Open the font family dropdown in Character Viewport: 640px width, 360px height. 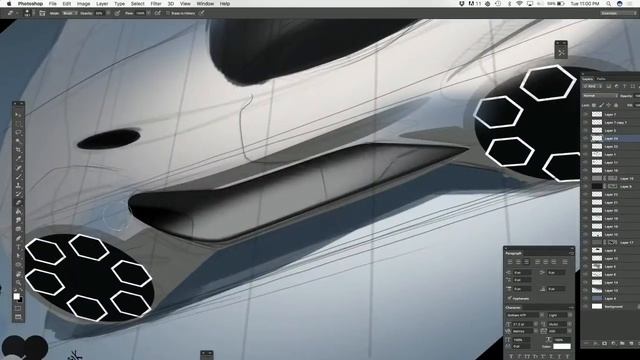[525, 315]
